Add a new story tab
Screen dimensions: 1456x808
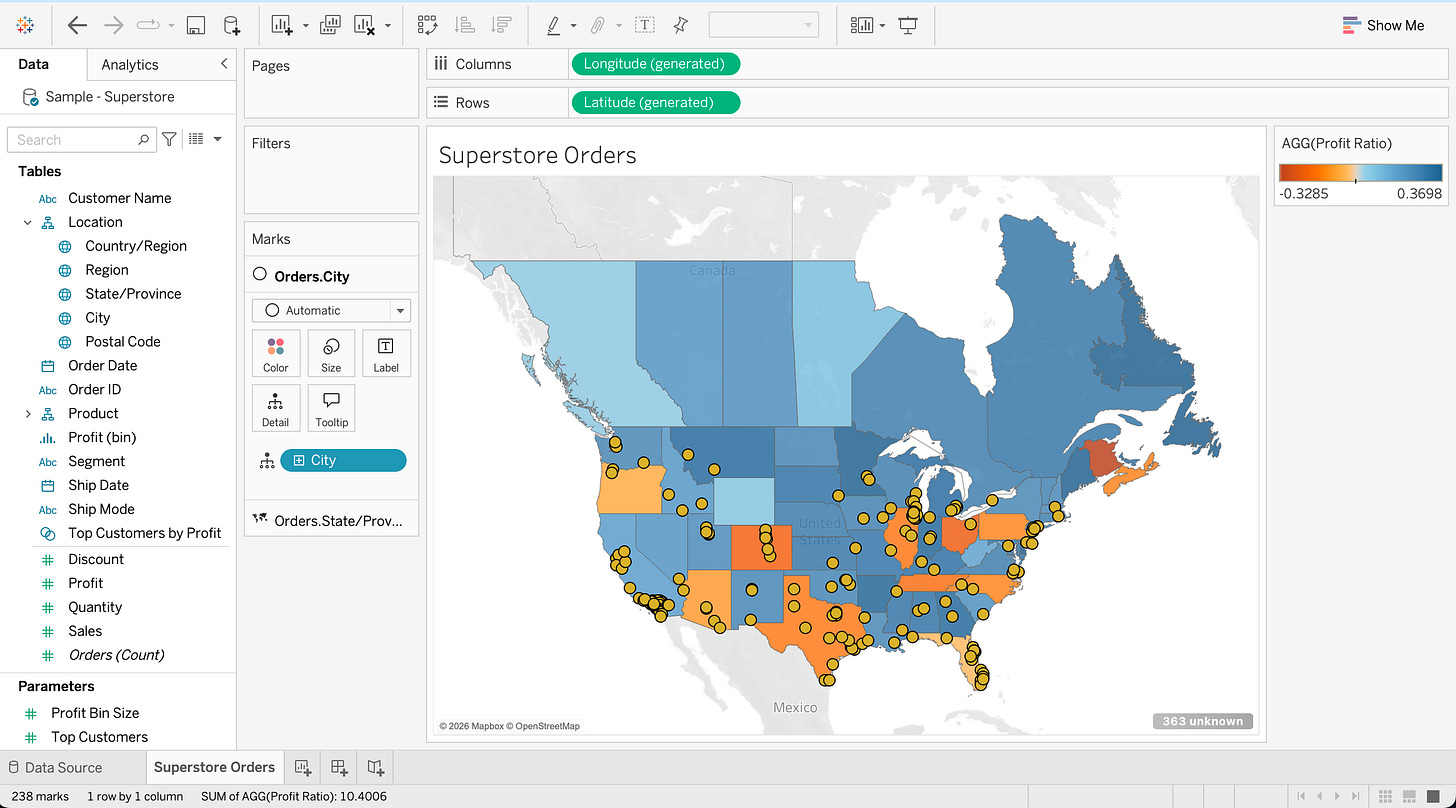click(375, 768)
